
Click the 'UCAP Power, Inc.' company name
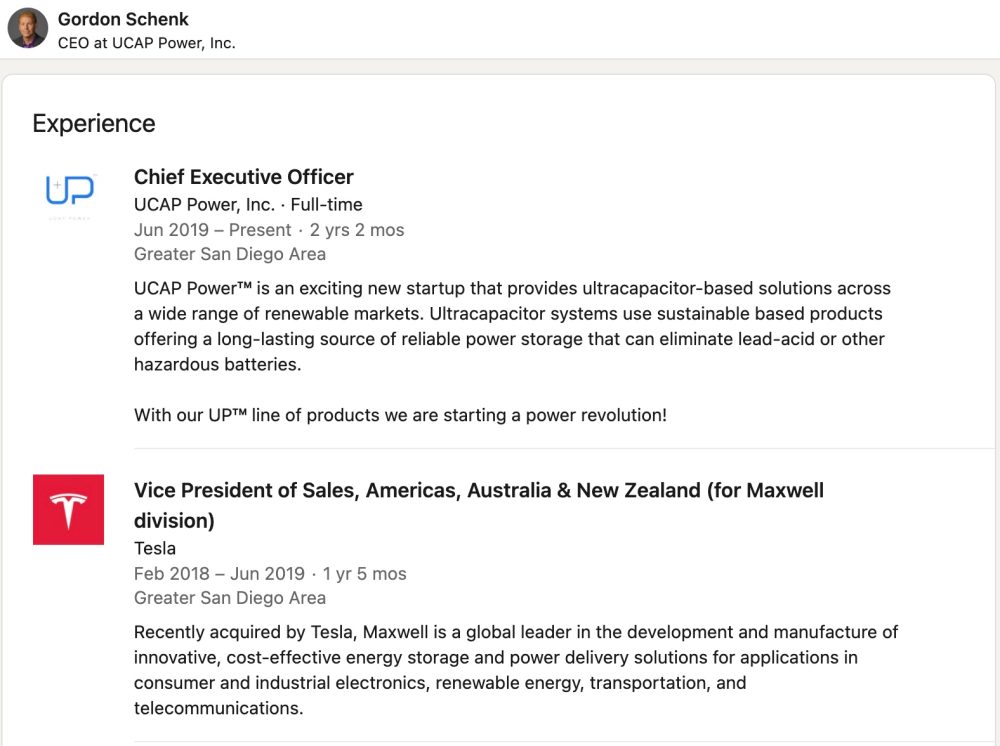pos(204,204)
